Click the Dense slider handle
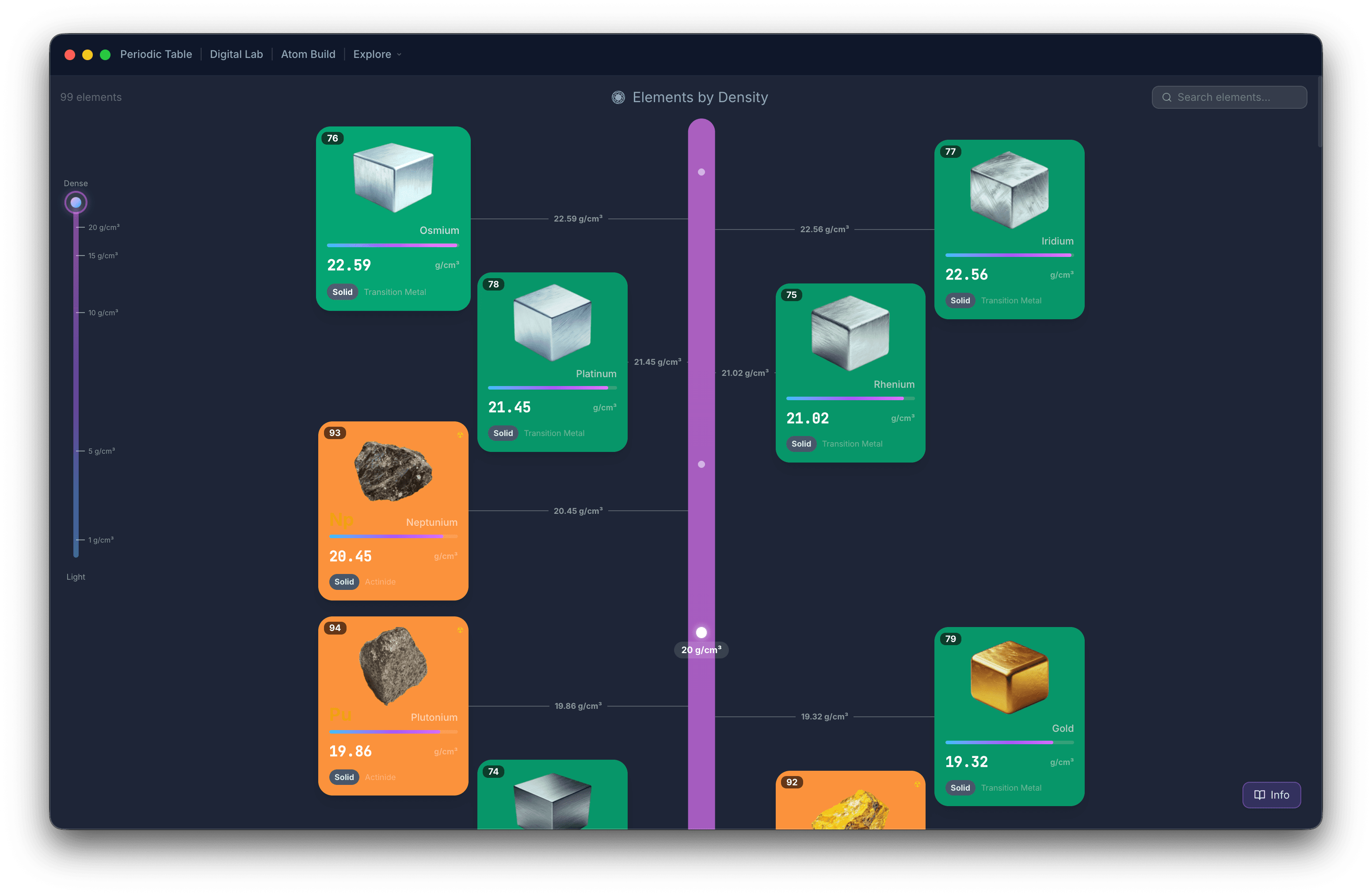The height and width of the screenshot is (895, 1372). (76, 203)
